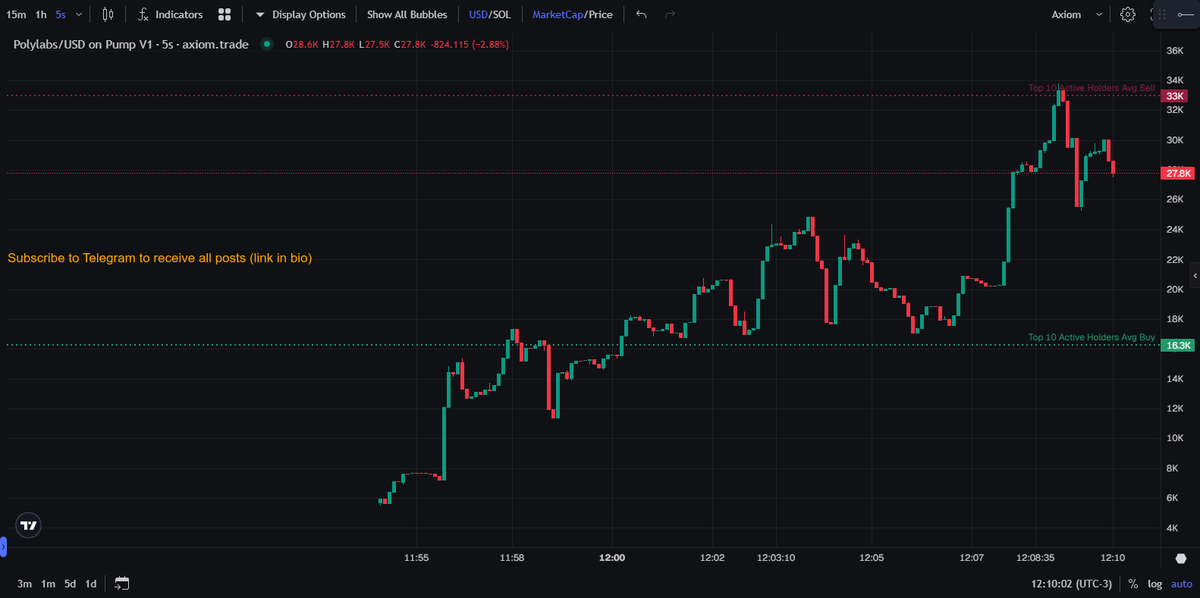
Task: Click the grid layout selector icon
Action: [x=223, y=14]
